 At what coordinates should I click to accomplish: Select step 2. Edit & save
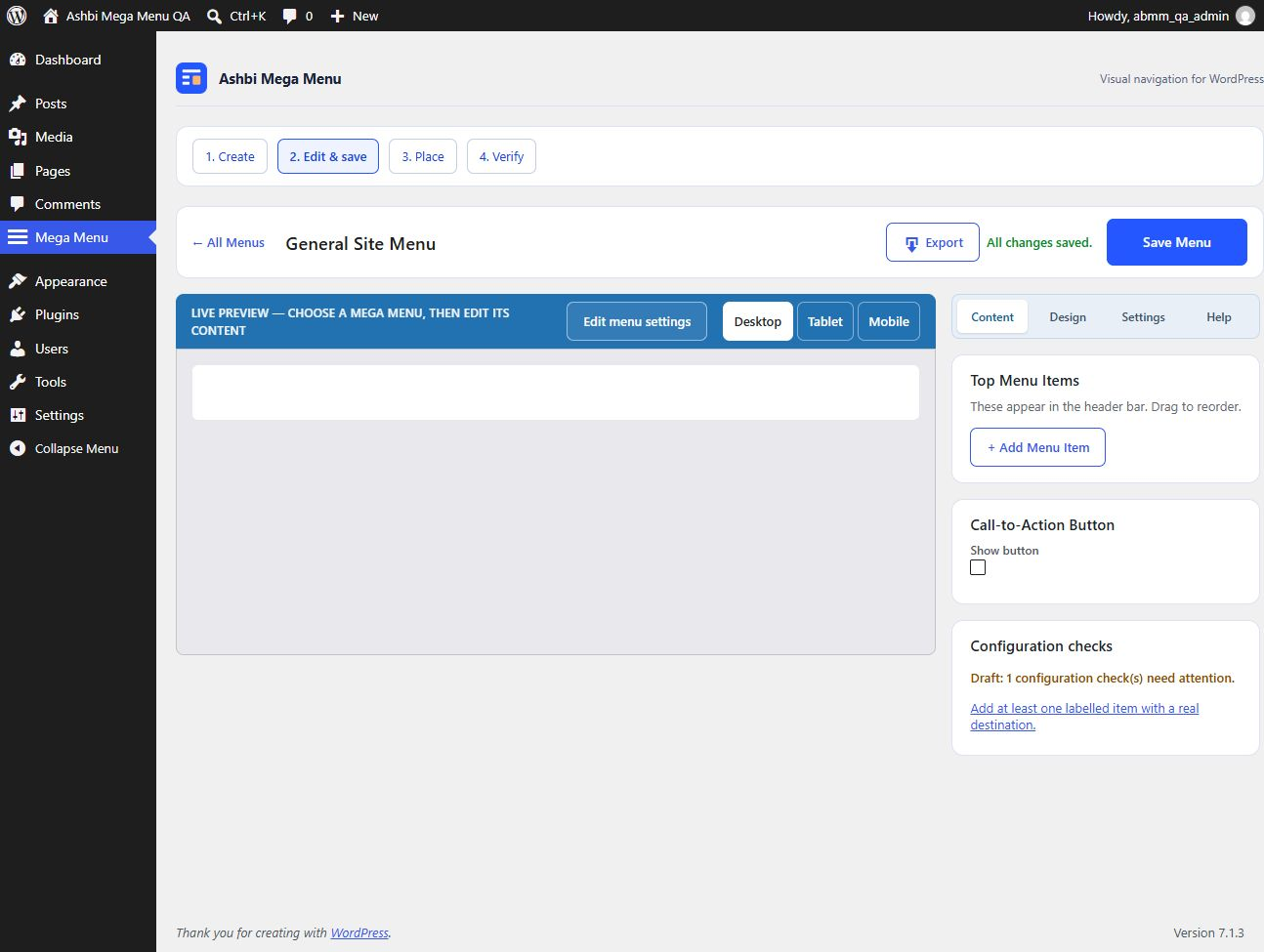tap(328, 156)
